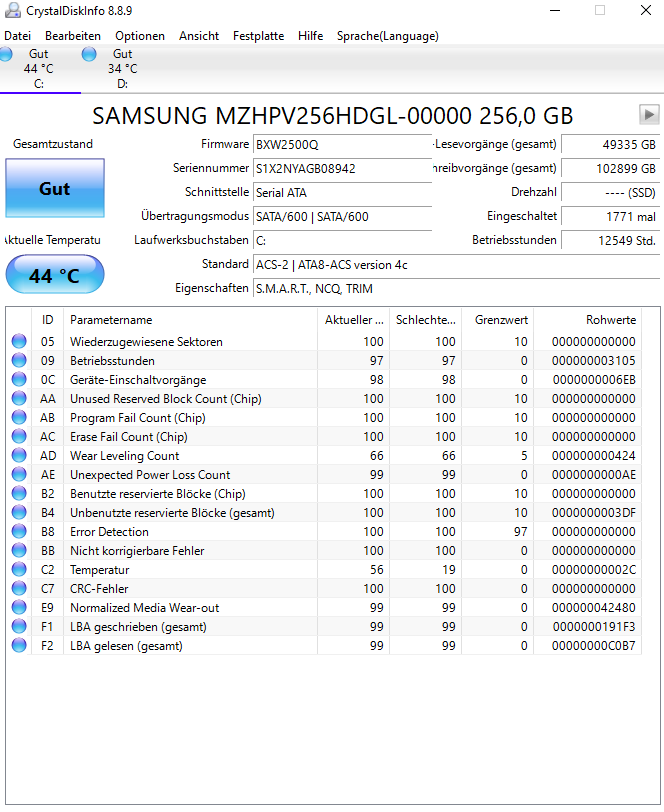The width and height of the screenshot is (664, 812).
Task: Click the blue Gut health status button
Action: click(x=55, y=188)
